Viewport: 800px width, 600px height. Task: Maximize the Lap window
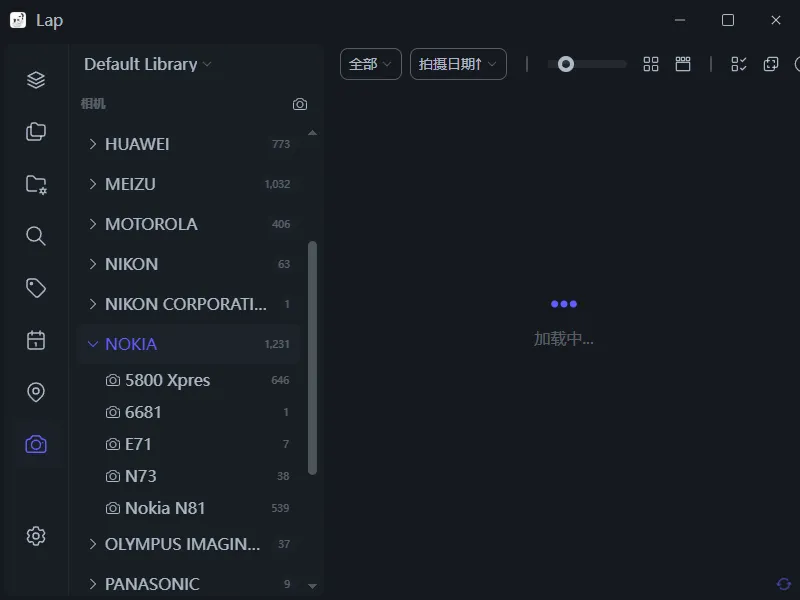728,20
